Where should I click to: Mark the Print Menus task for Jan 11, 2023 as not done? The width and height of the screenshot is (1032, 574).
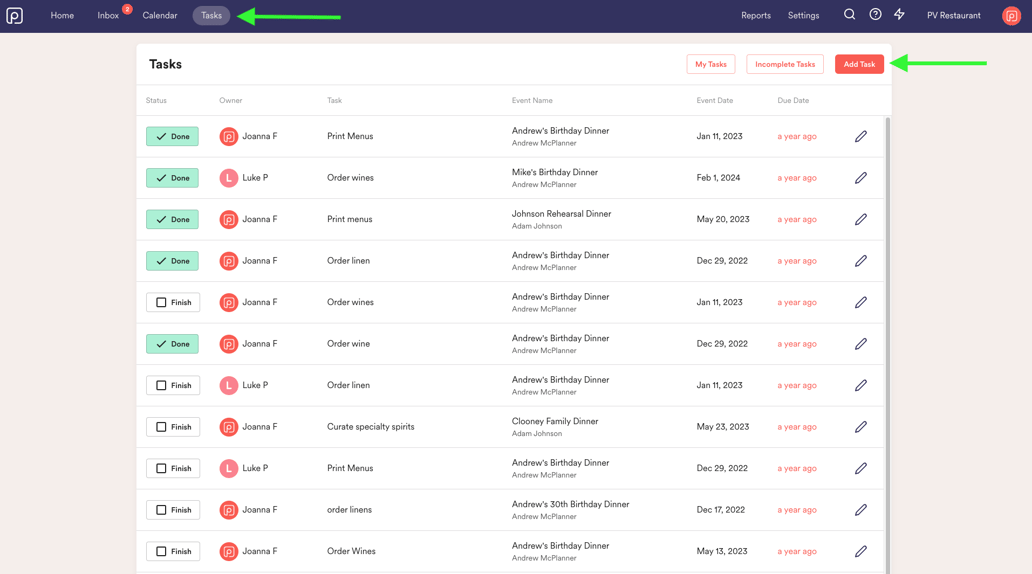pyautogui.click(x=172, y=136)
